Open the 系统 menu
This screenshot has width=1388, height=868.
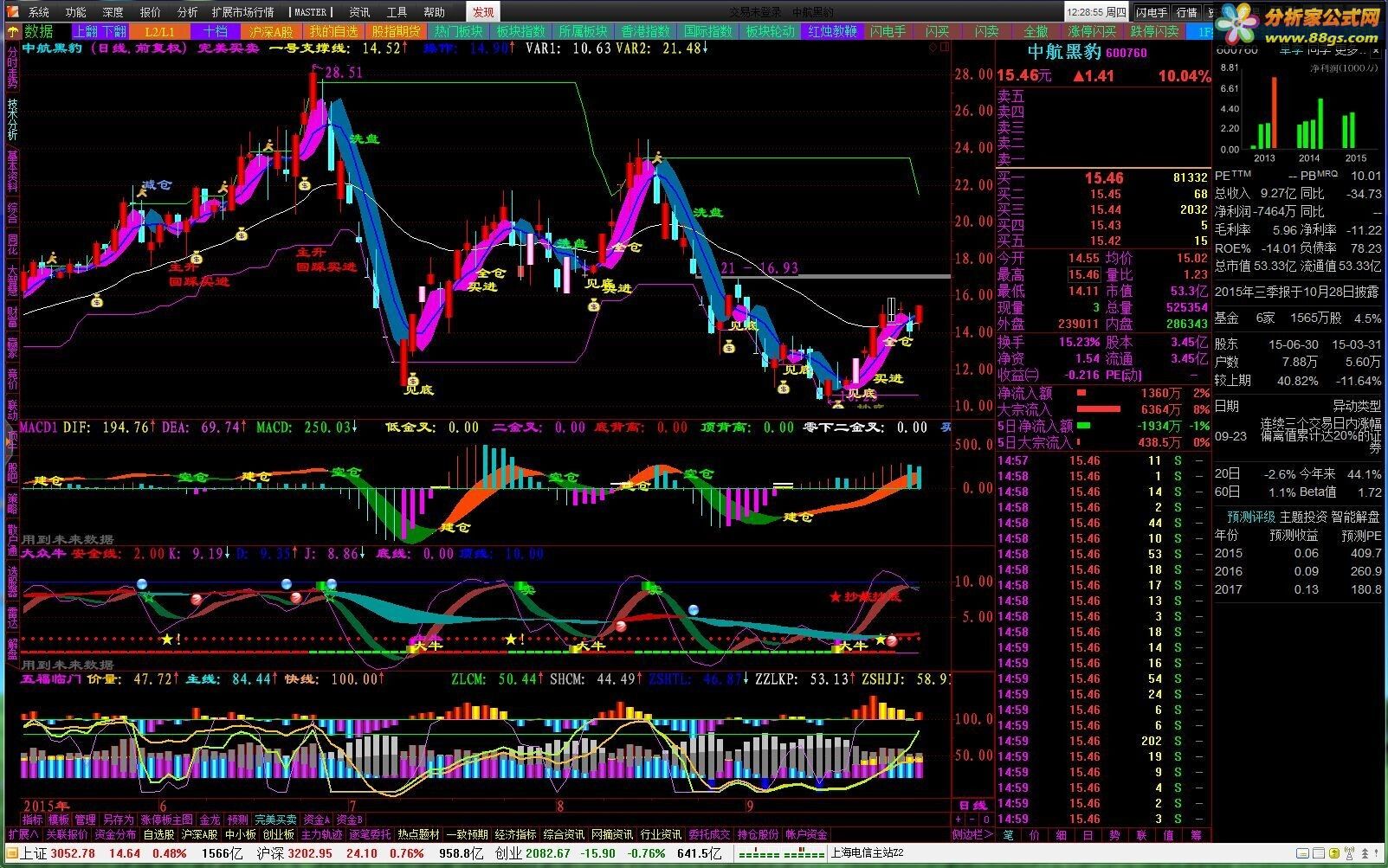click(x=38, y=12)
